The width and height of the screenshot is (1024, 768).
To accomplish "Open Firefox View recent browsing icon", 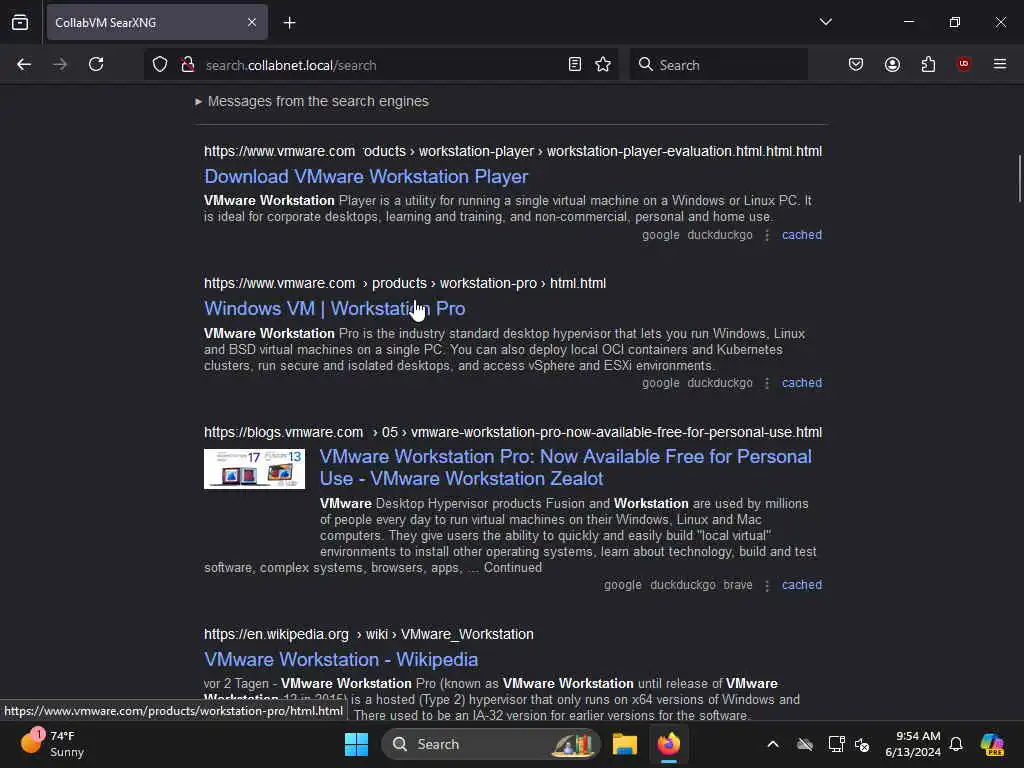I will [20, 23].
